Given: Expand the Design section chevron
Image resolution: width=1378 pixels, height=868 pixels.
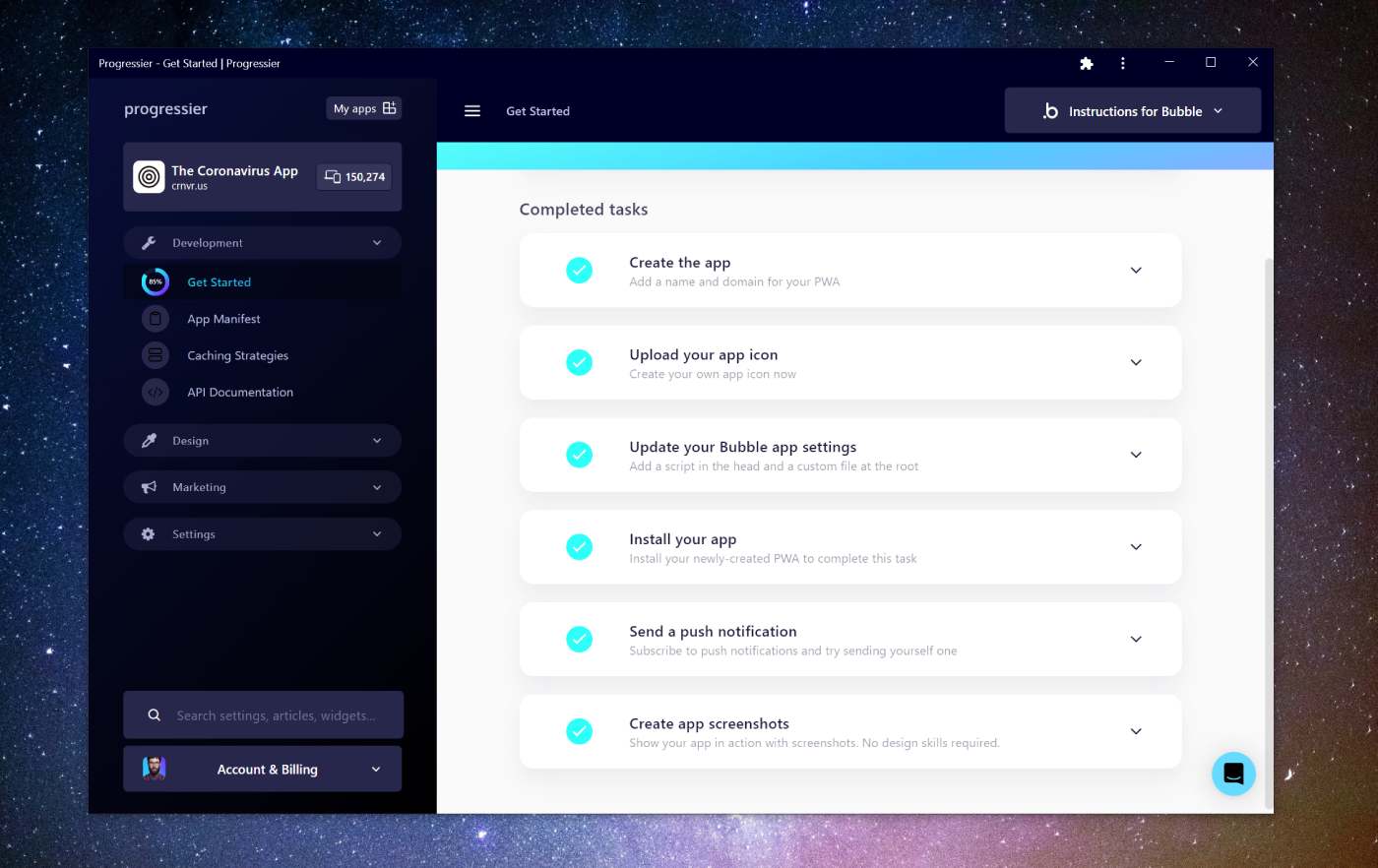Looking at the screenshot, I should [377, 441].
